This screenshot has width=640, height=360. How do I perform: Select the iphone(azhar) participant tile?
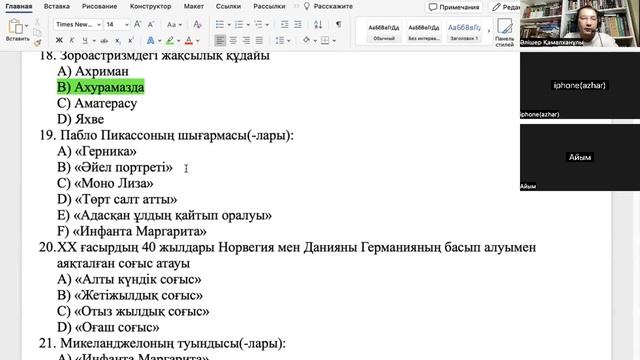(x=580, y=85)
